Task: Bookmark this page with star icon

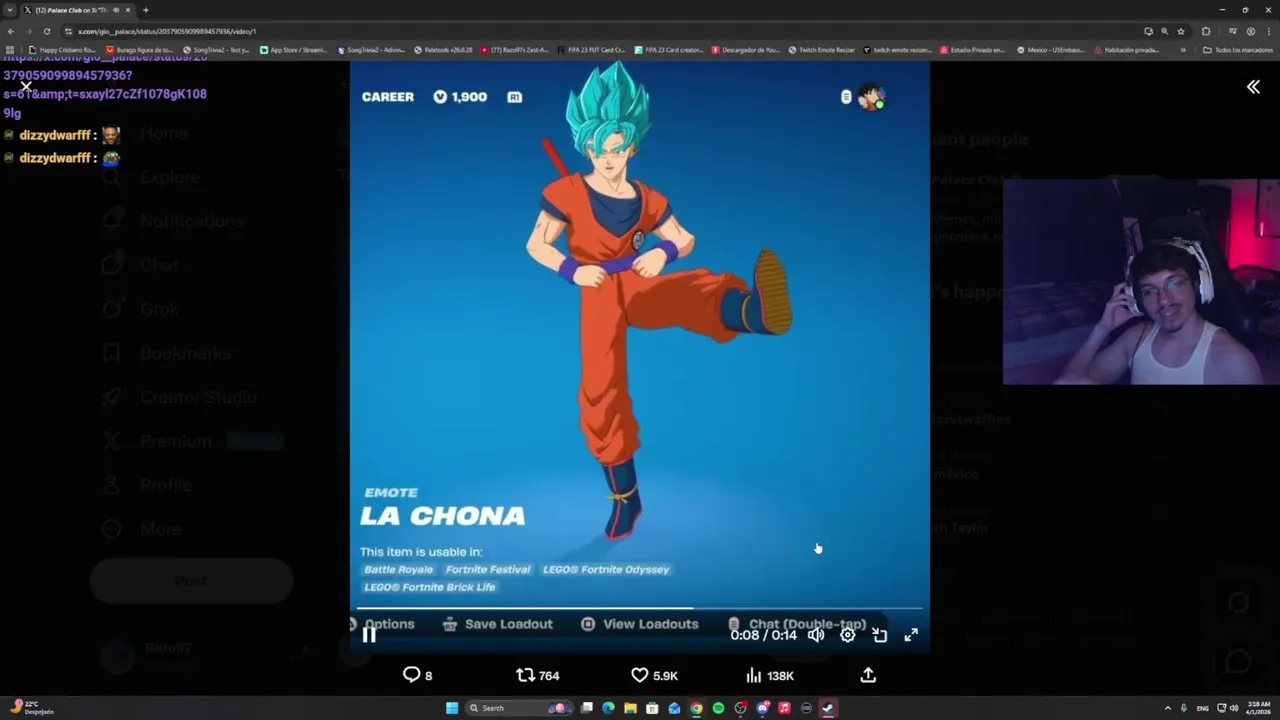Action: 1180,31
